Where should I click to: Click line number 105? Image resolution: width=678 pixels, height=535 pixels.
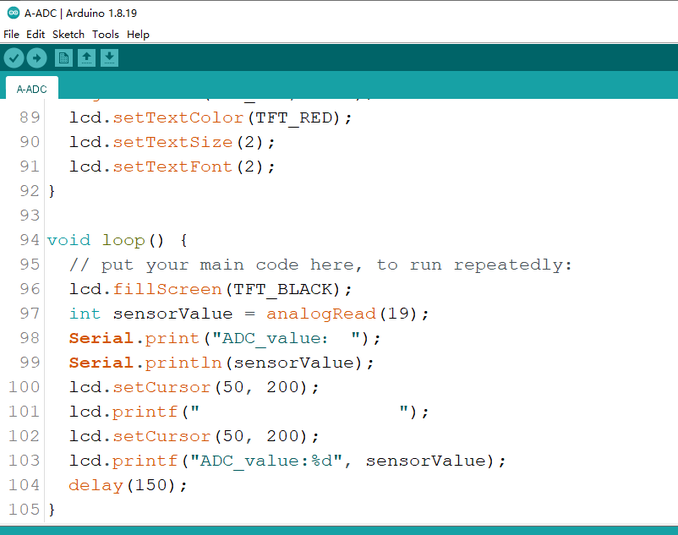coord(24,509)
